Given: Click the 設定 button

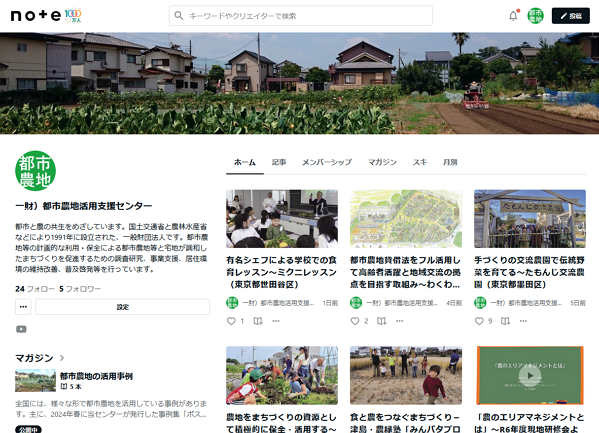Looking at the screenshot, I should pos(123,307).
